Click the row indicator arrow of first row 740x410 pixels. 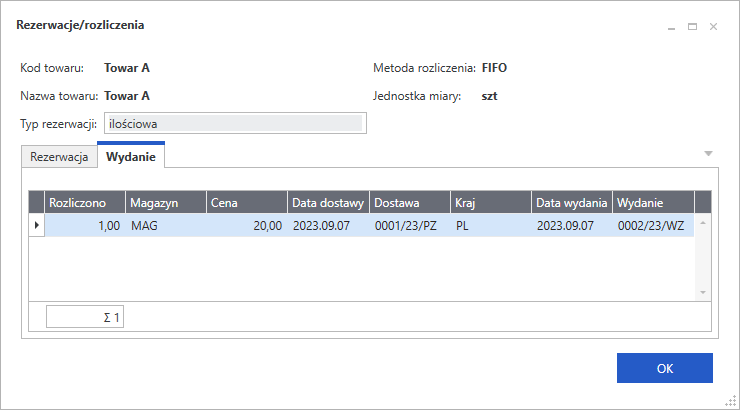37,225
